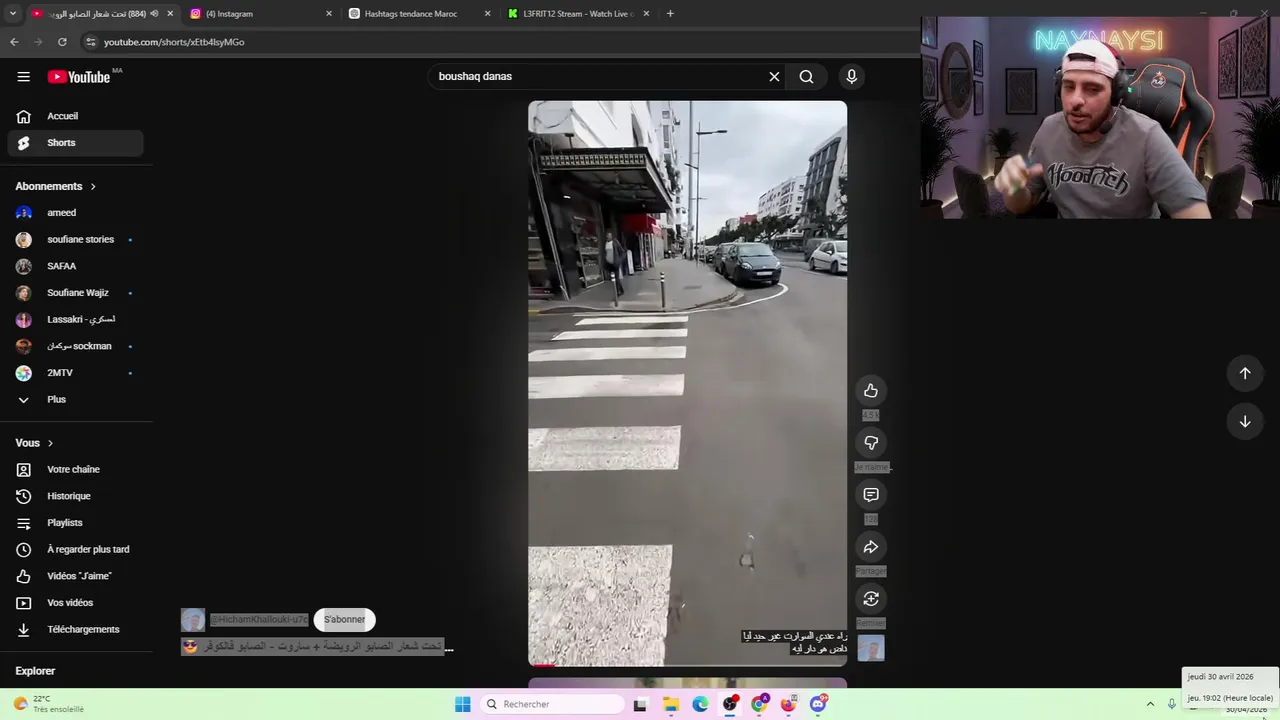1280x720 pixels.
Task: Open Firefox from the taskbar
Action: click(x=788, y=705)
